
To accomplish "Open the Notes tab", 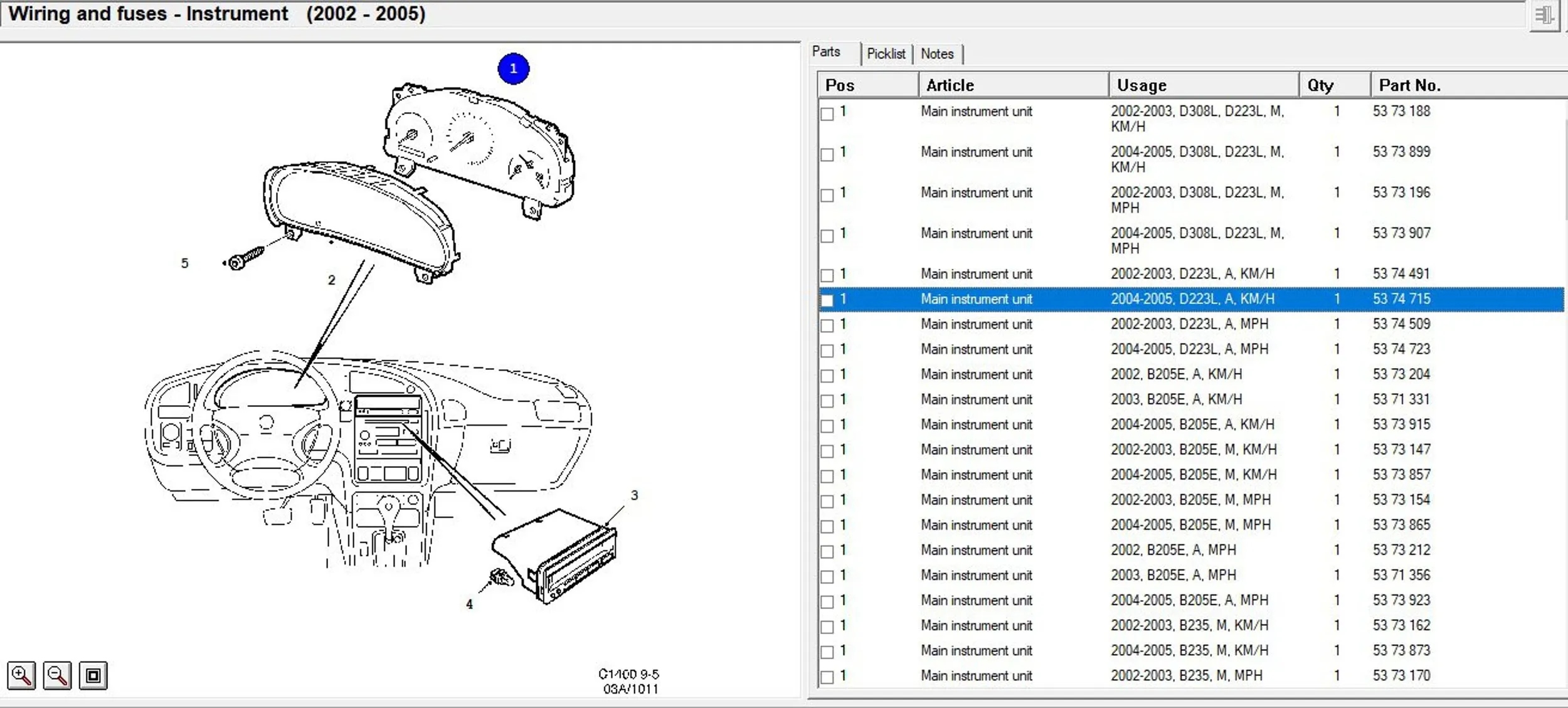I will [937, 54].
